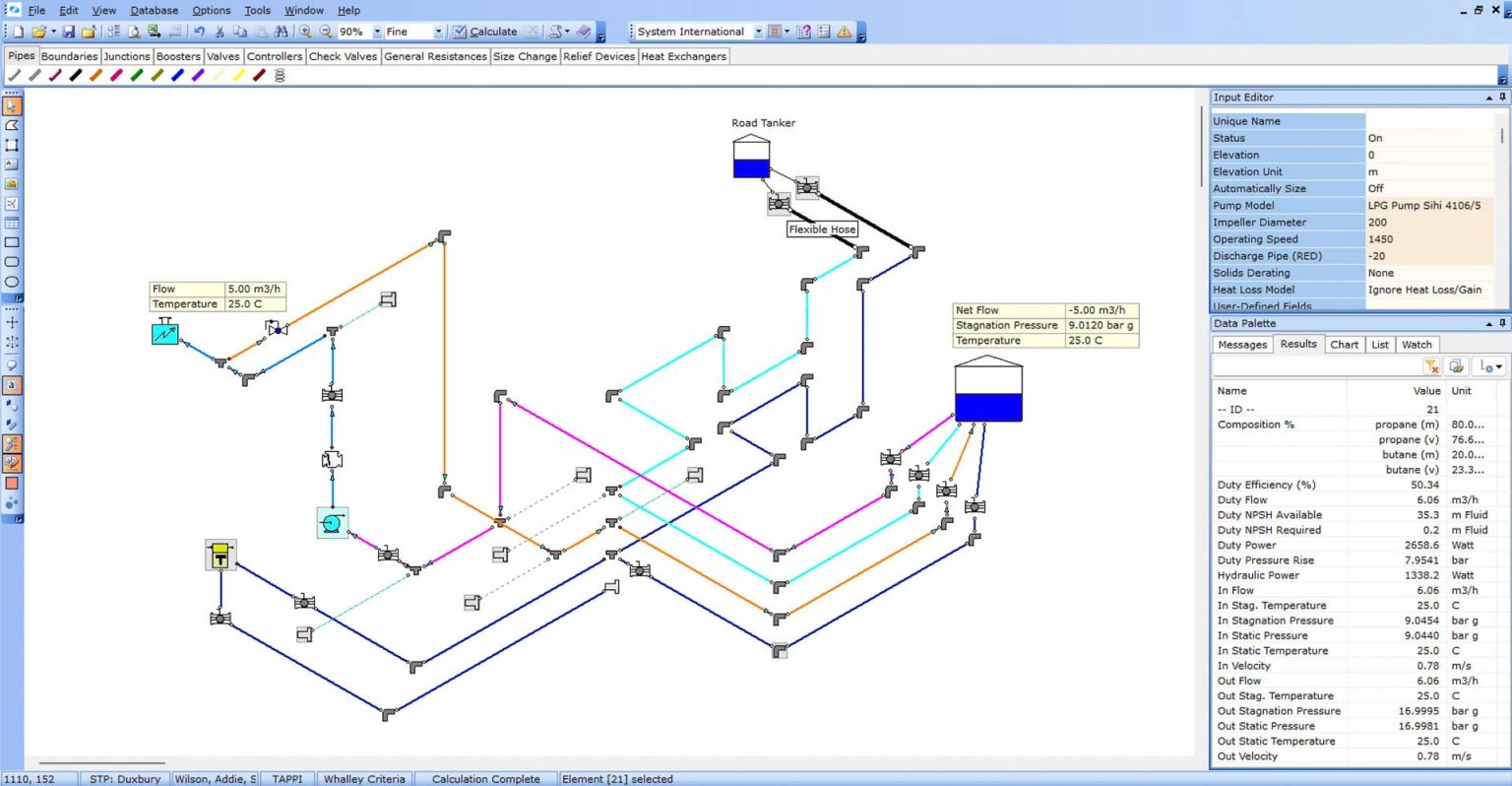Click the Undo arrow icon
This screenshot has height=786, width=1512.
point(199,33)
